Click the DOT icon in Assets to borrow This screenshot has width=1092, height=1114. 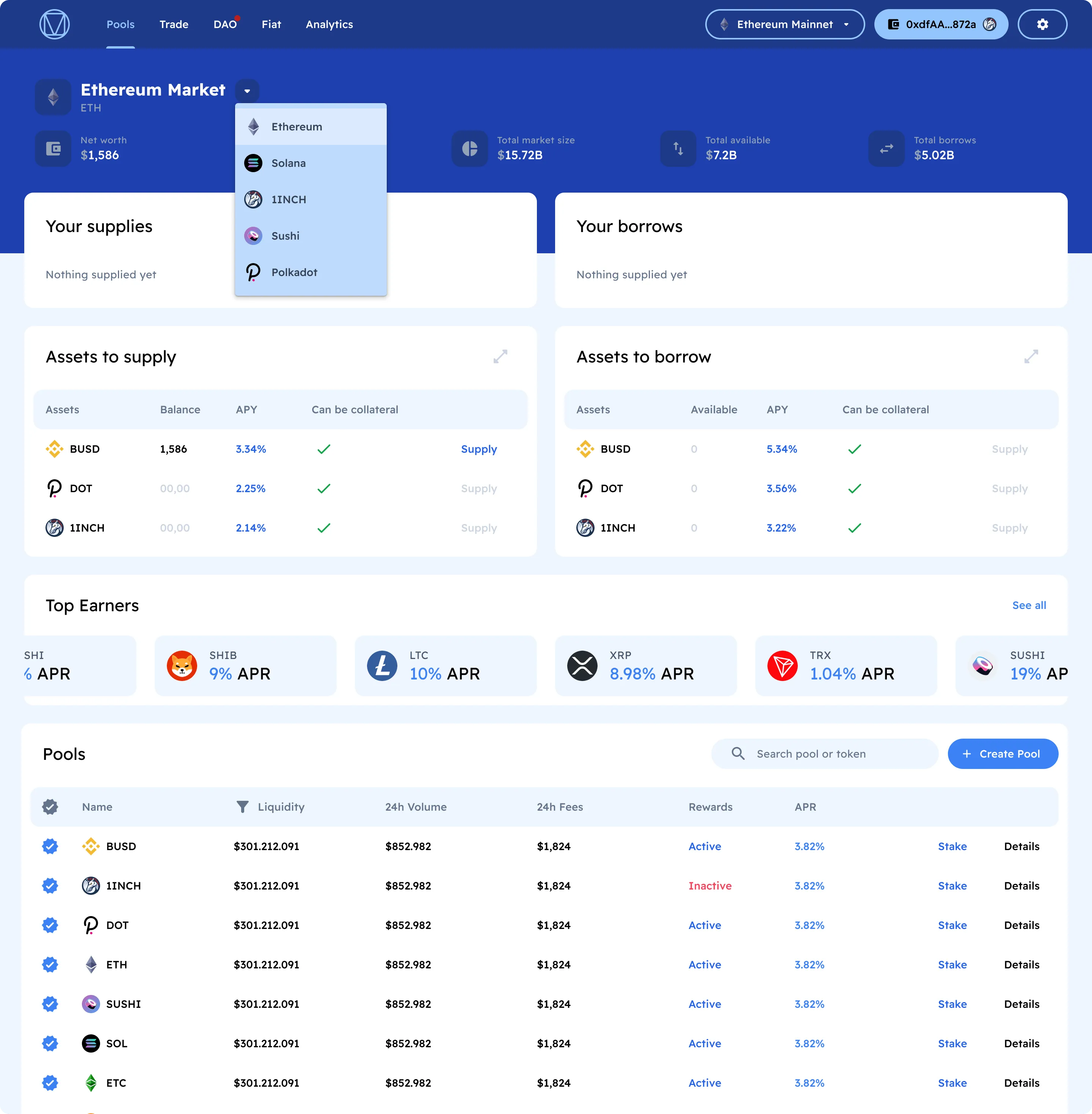585,488
